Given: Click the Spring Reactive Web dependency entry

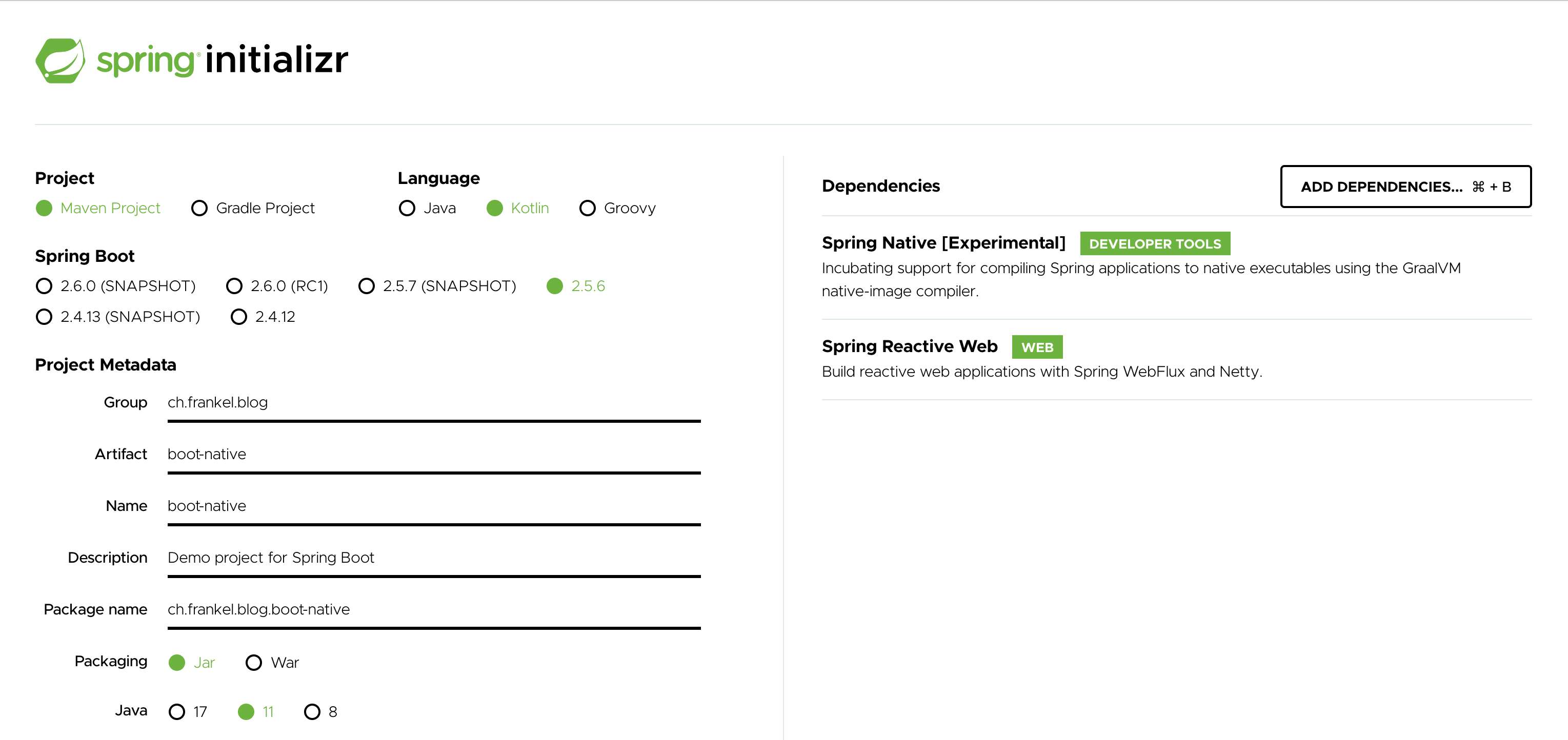Looking at the screenshot, I should pyautogui.click(x=909, y=346).
